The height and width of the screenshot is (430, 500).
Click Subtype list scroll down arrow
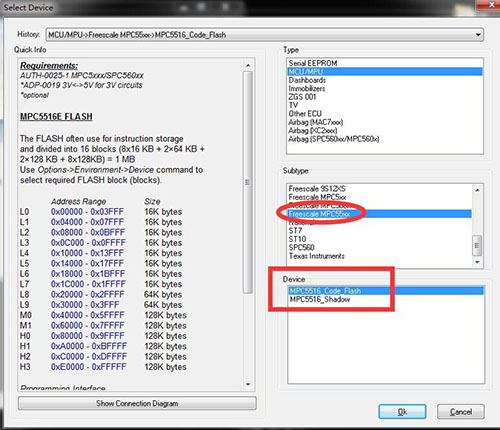point(478,262)
